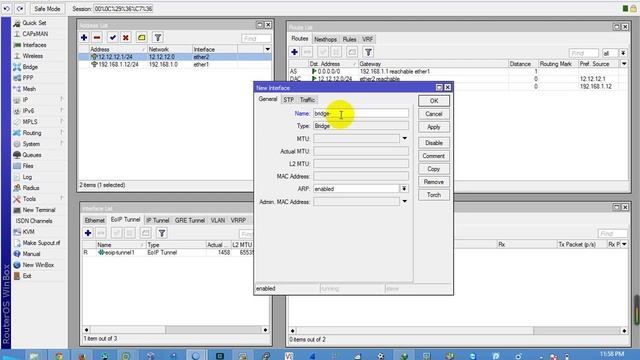Open the Bridge menu in the sidebar
This screenshot has height=360, width=640.
coord(30,67)
